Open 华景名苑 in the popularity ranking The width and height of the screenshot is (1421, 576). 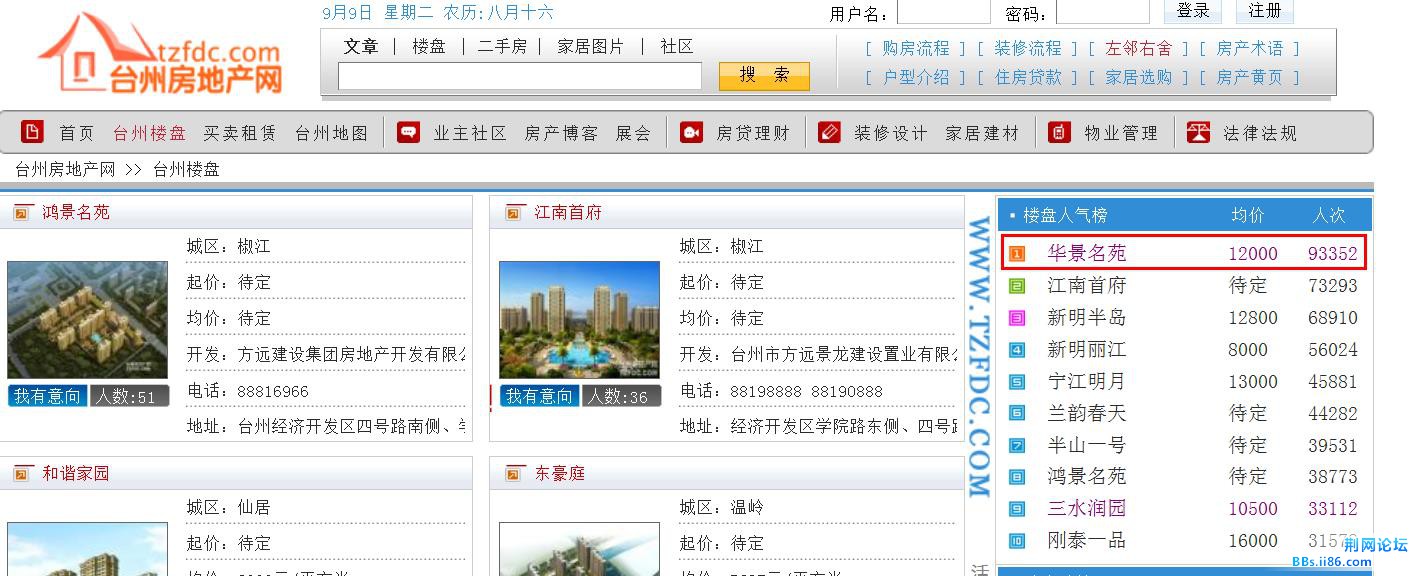tap(1087, 254)
